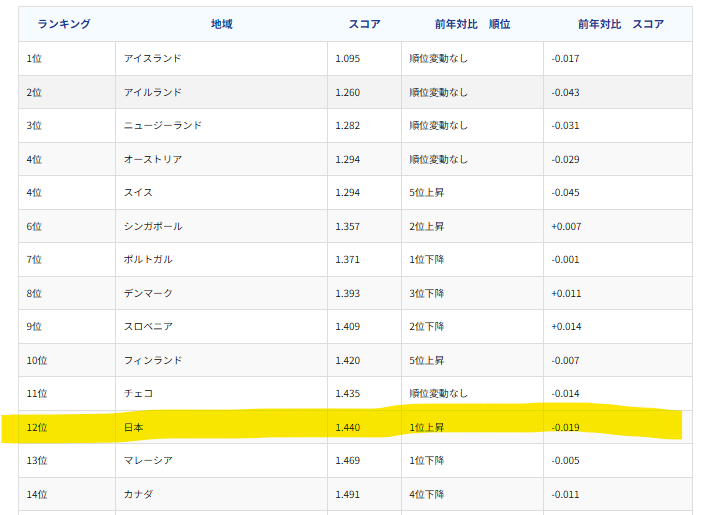This screenshot has height=515, width=708.
Task: Click the スコア column header
Action: (x=364, y=24)
